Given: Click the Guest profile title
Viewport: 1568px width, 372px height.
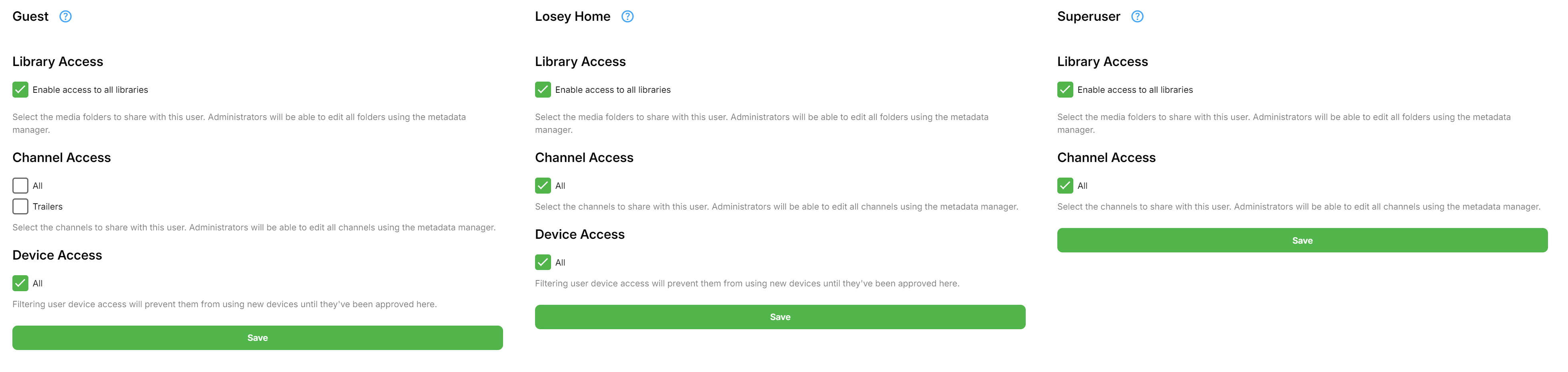Looking at the screenshot, I should pos(30,16).
